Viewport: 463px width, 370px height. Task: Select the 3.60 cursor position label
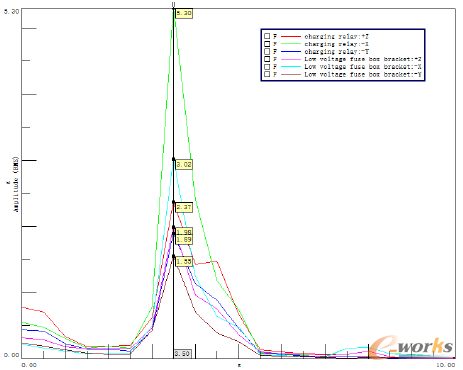click(182, 354)
